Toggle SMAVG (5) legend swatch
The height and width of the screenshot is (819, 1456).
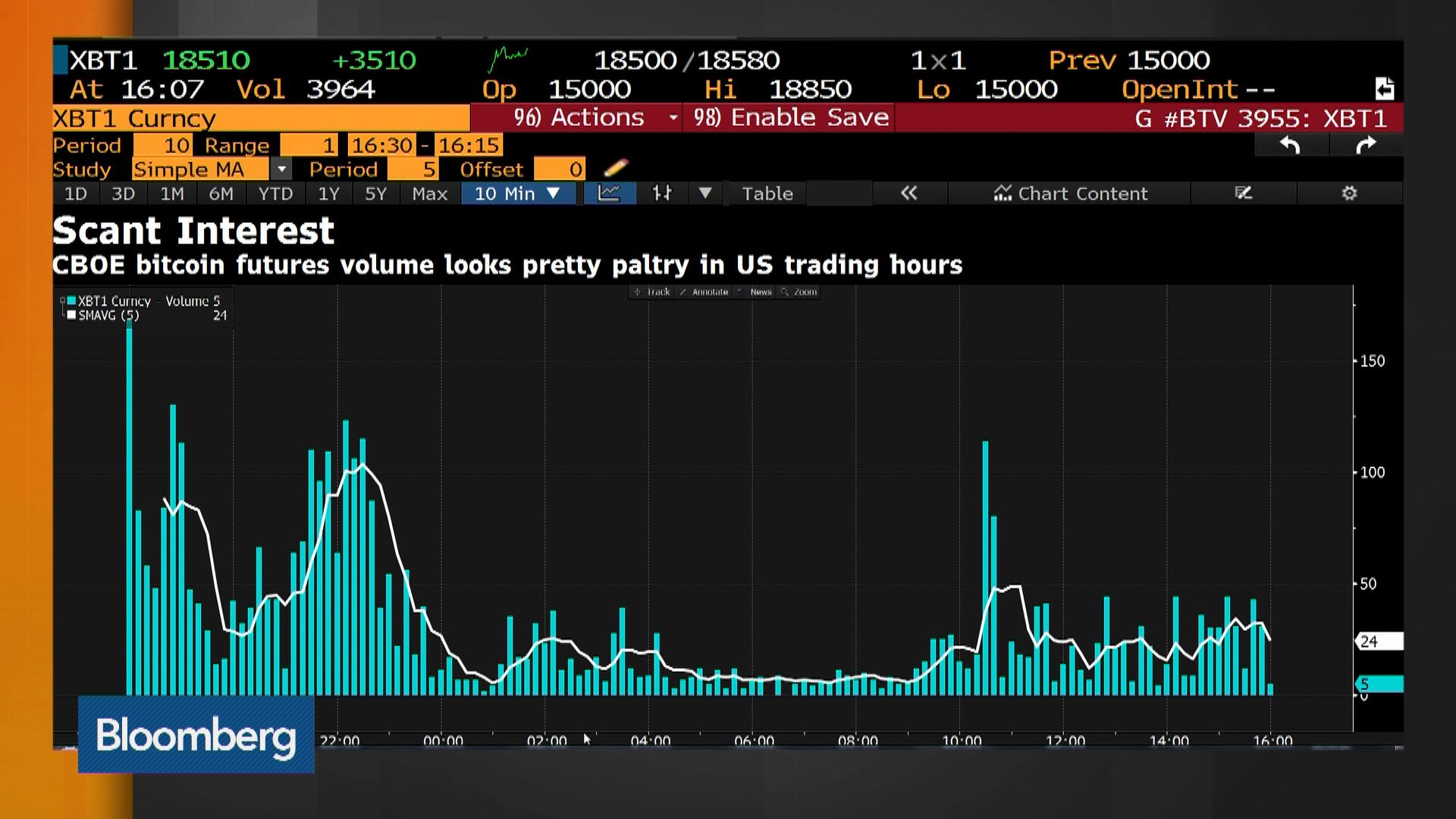coord(71,315)
